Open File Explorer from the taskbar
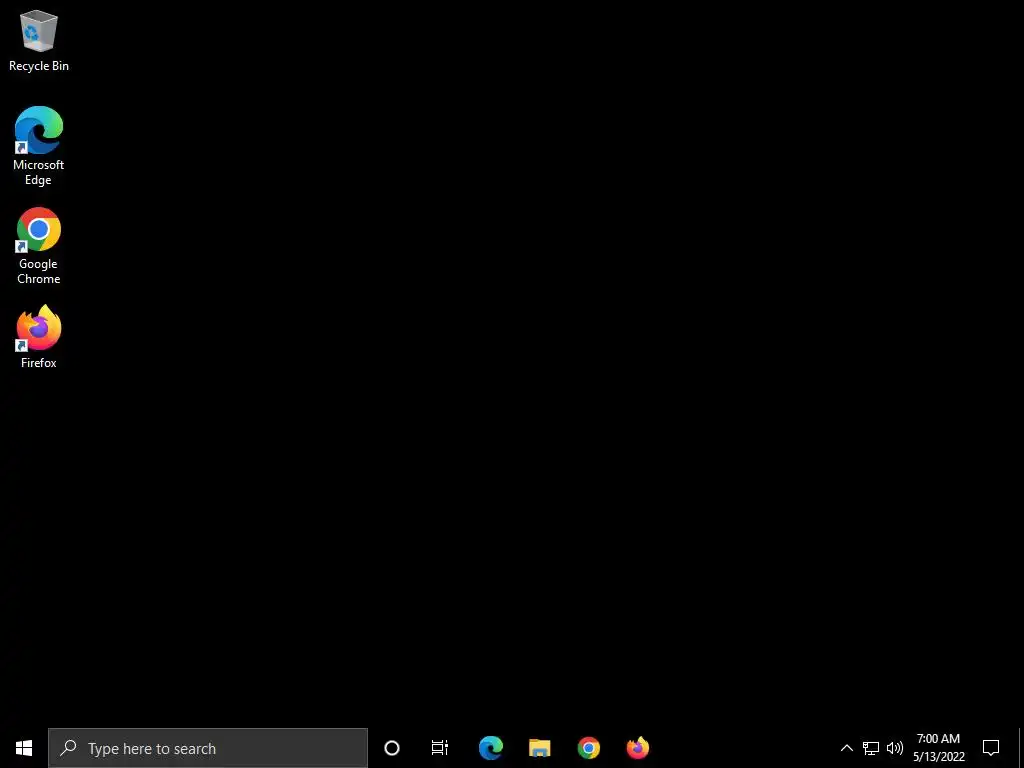 pyautogui.click(x=539, y=748)
